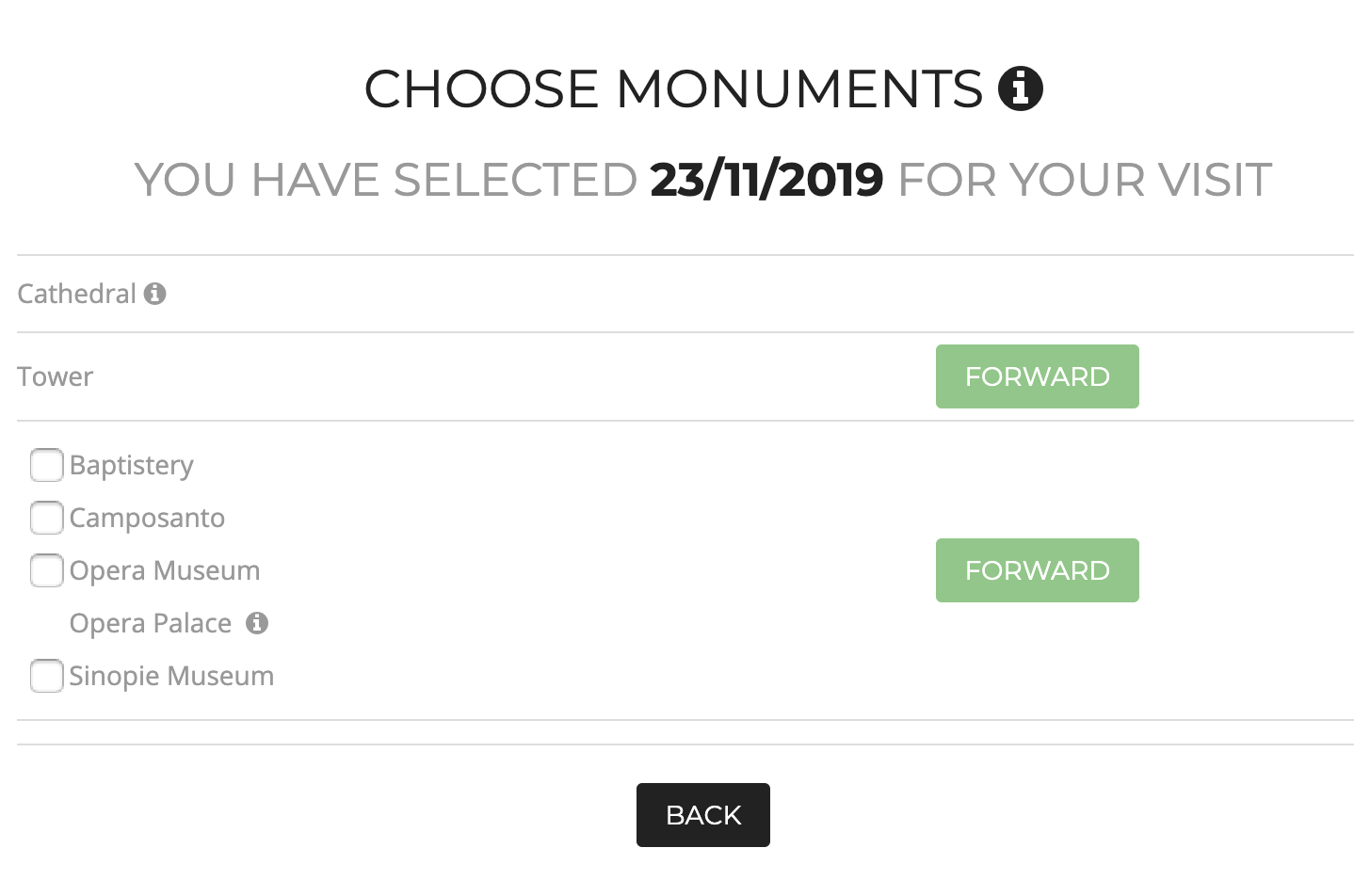Click the FOR YOUR VISIT text
Image resolution: width=1354 pixels, height=896 pixels.
1085,180
